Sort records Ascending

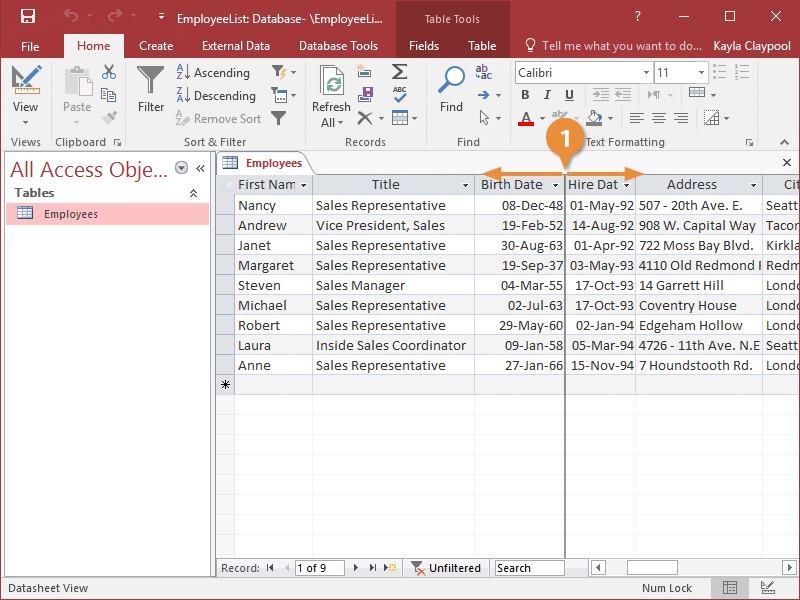pos(213,72)
